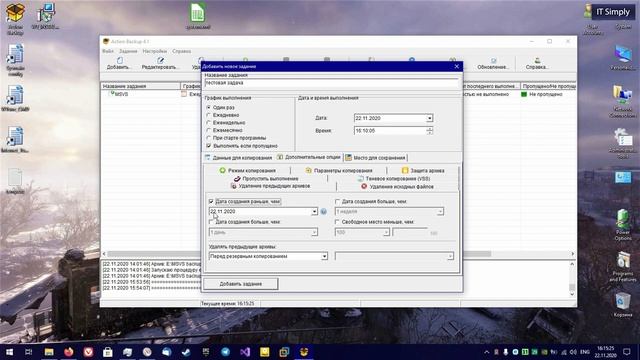Select the Power Options desktop icon

(x=622, y=224)
